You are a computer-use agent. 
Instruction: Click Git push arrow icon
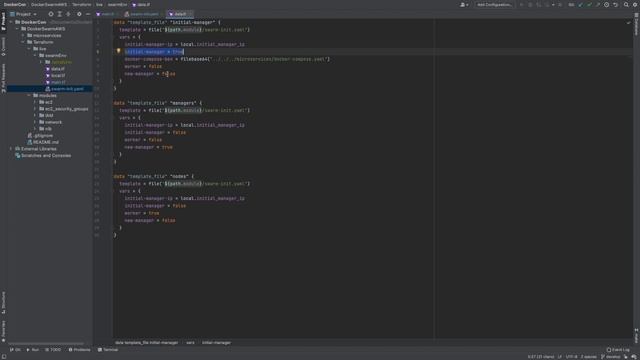pos(598,4)
